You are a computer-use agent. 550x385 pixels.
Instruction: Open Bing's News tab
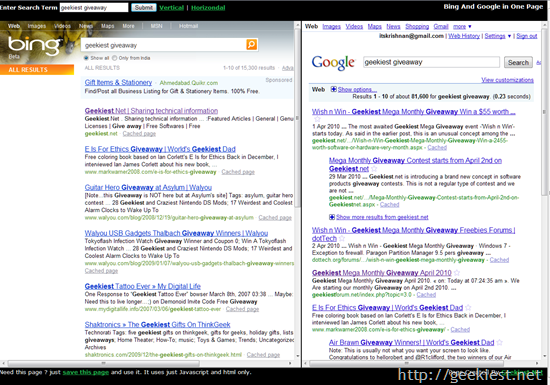[x=86, y=26]
